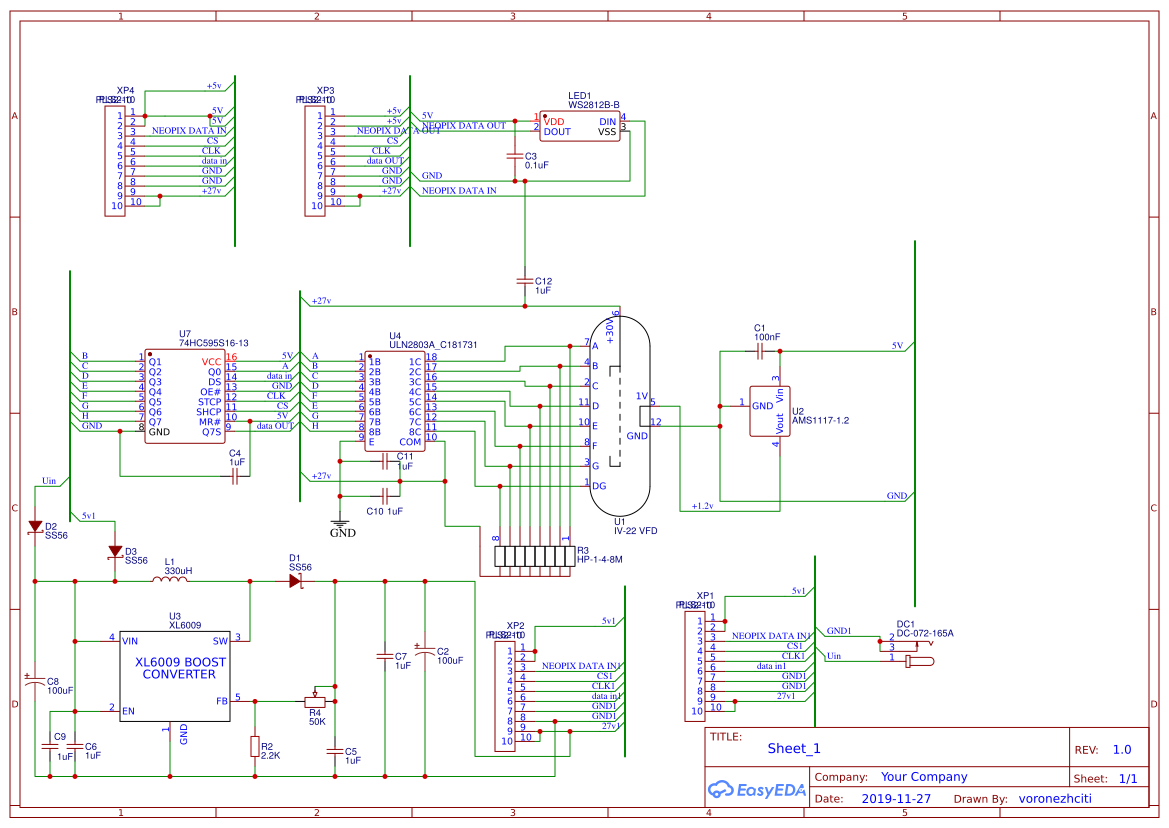Select the EasyEDA cloud logo
Viewport: 1169px width, 828px height.
point(757,790)
